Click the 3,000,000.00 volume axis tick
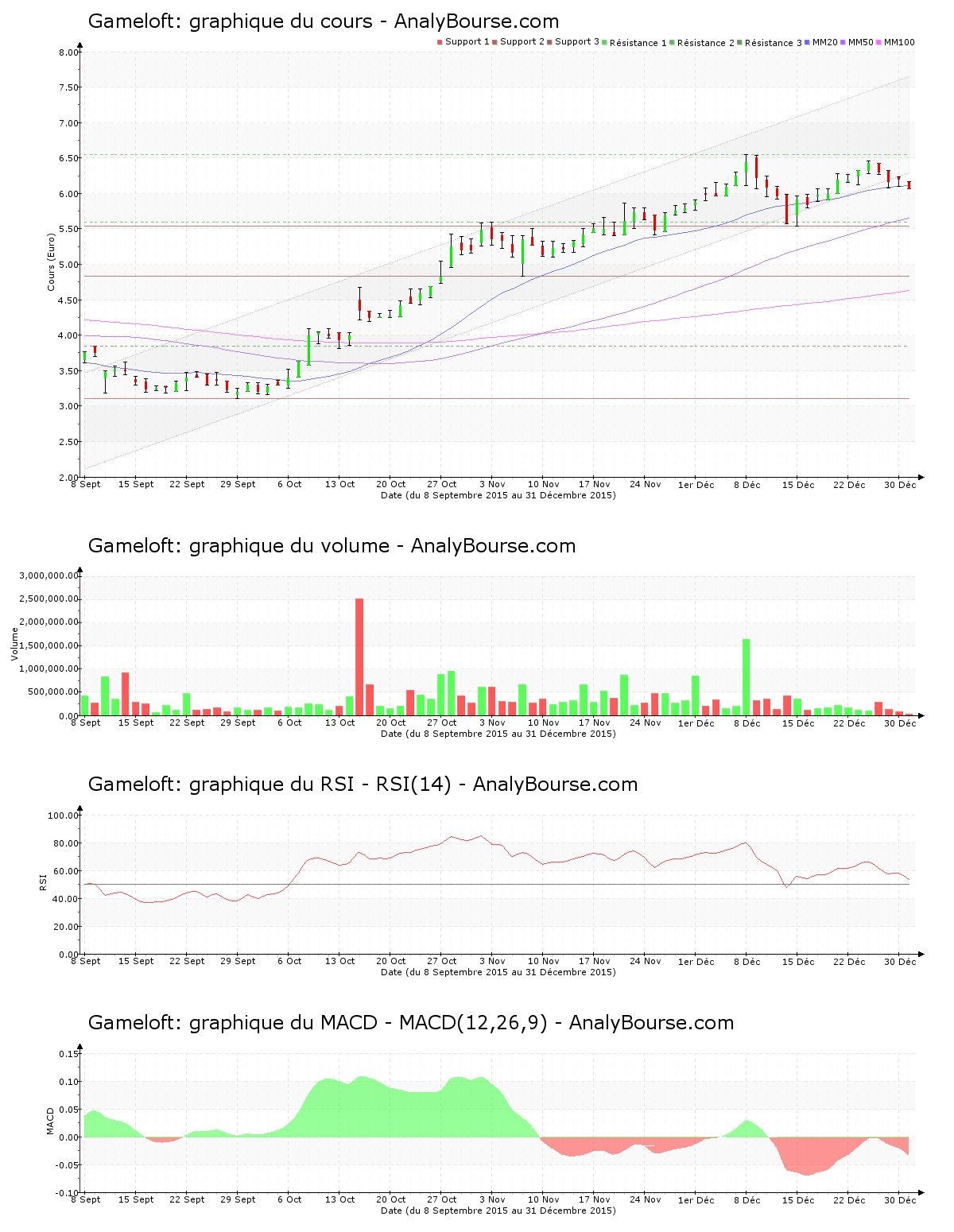954x1232 pixels. coord(48,575)
